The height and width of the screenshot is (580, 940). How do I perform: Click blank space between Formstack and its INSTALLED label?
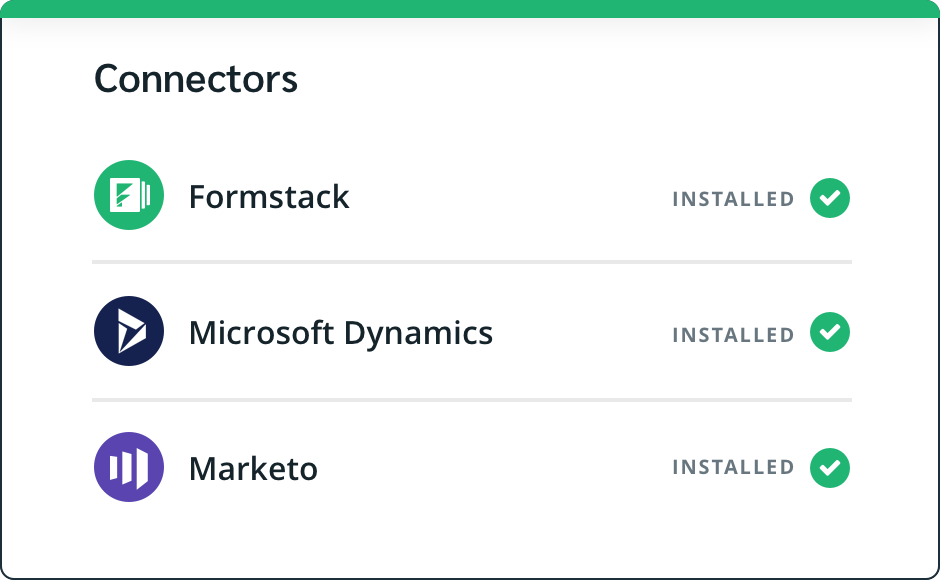coord(510,198)
